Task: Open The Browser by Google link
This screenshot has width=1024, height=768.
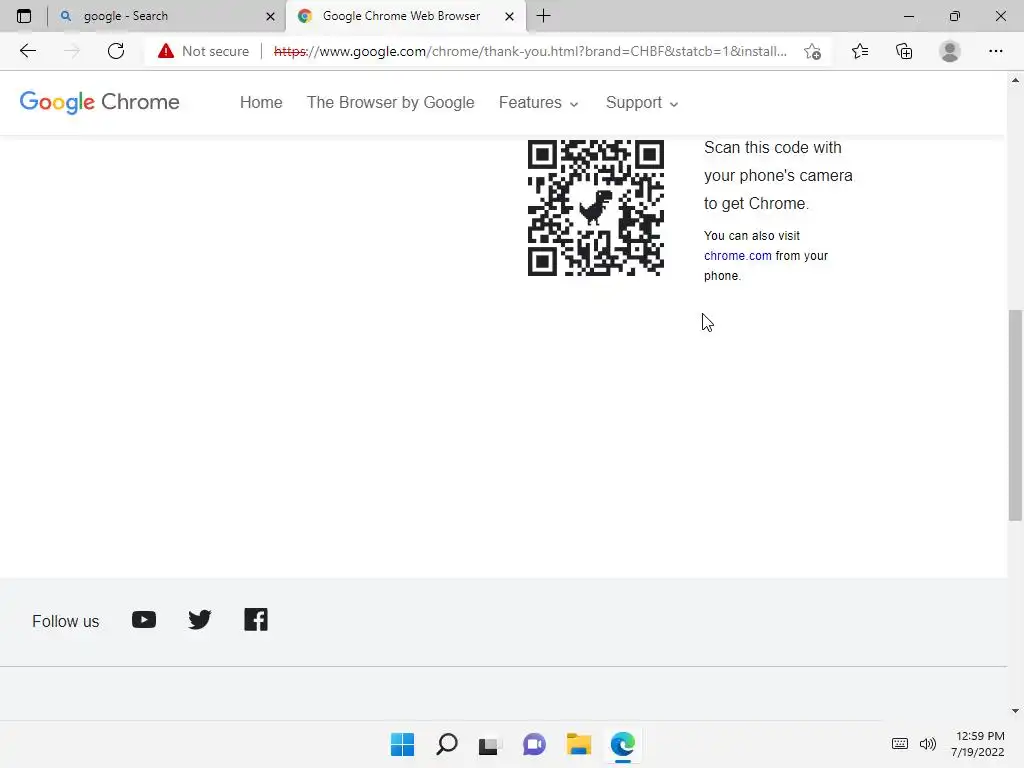Action: point(391,103)
